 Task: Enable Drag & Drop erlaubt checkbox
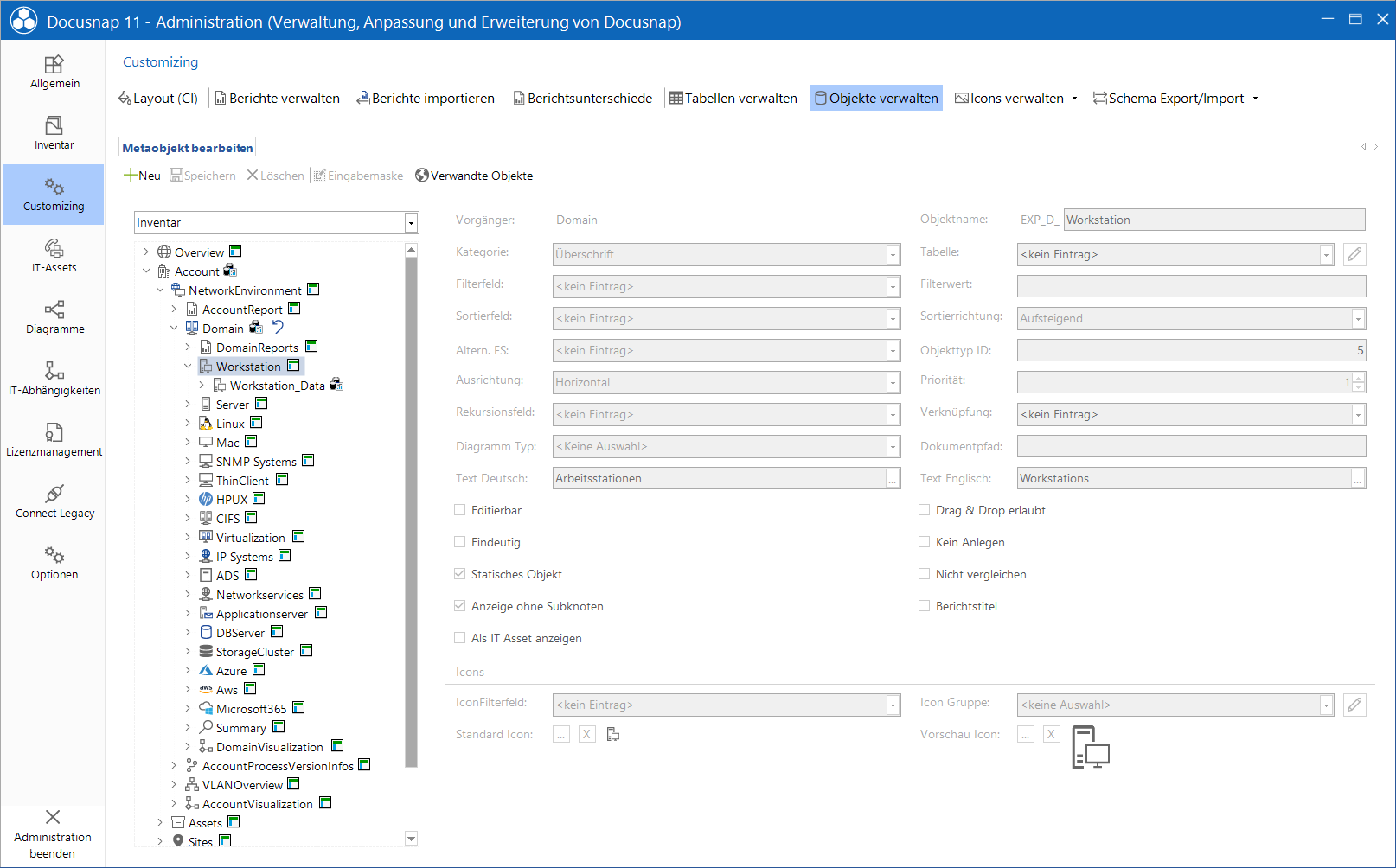point(925,510)
